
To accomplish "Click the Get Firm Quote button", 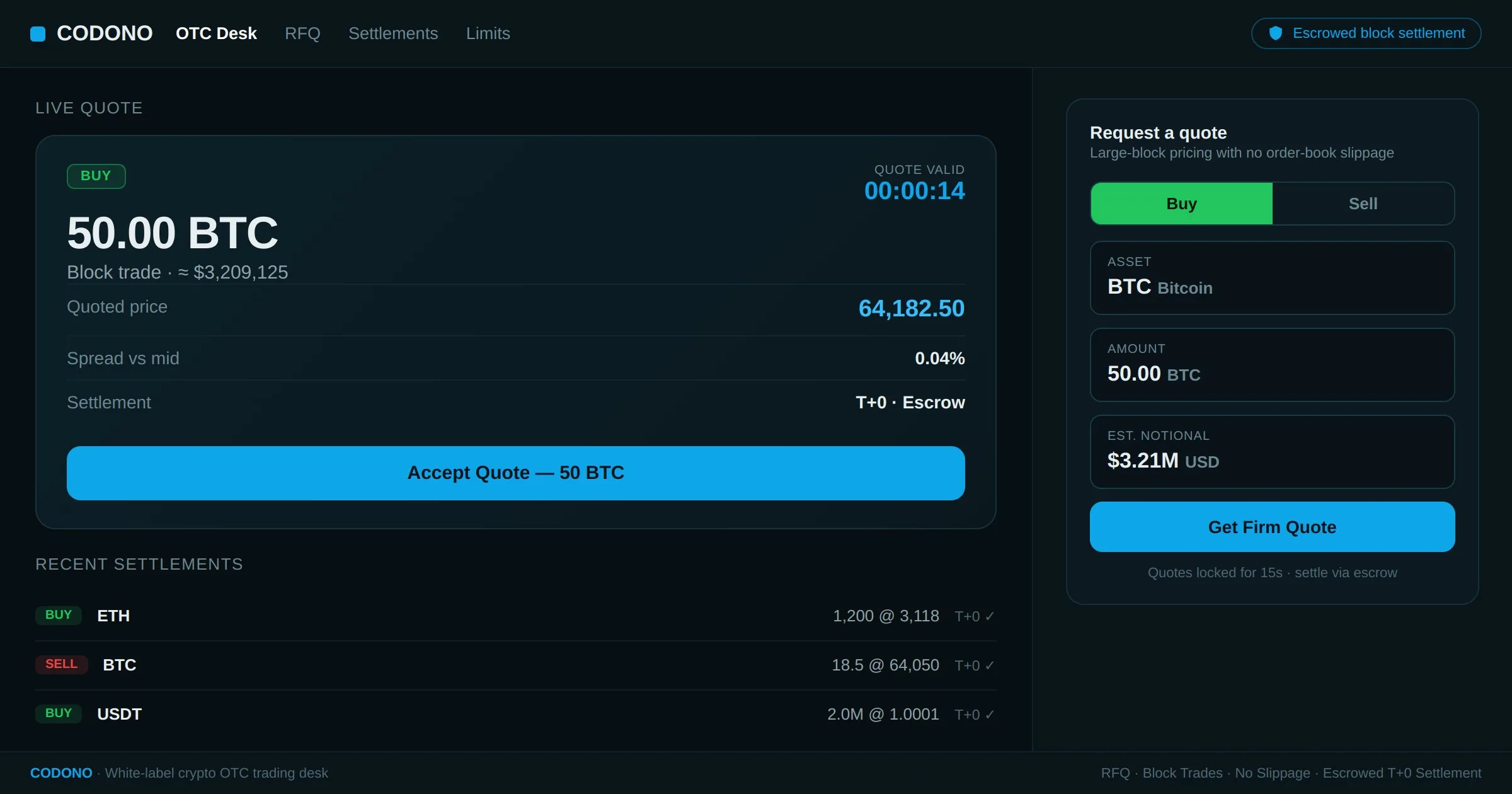I will click(x=1272, y=527).
